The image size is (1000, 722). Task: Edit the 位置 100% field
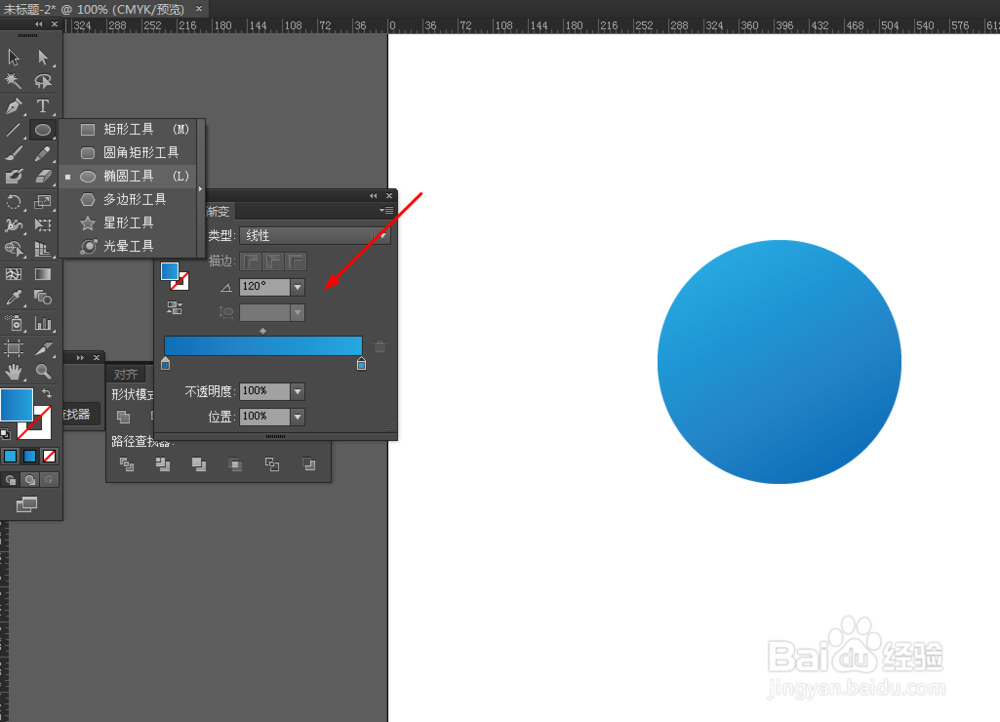[x=265, y=416]
